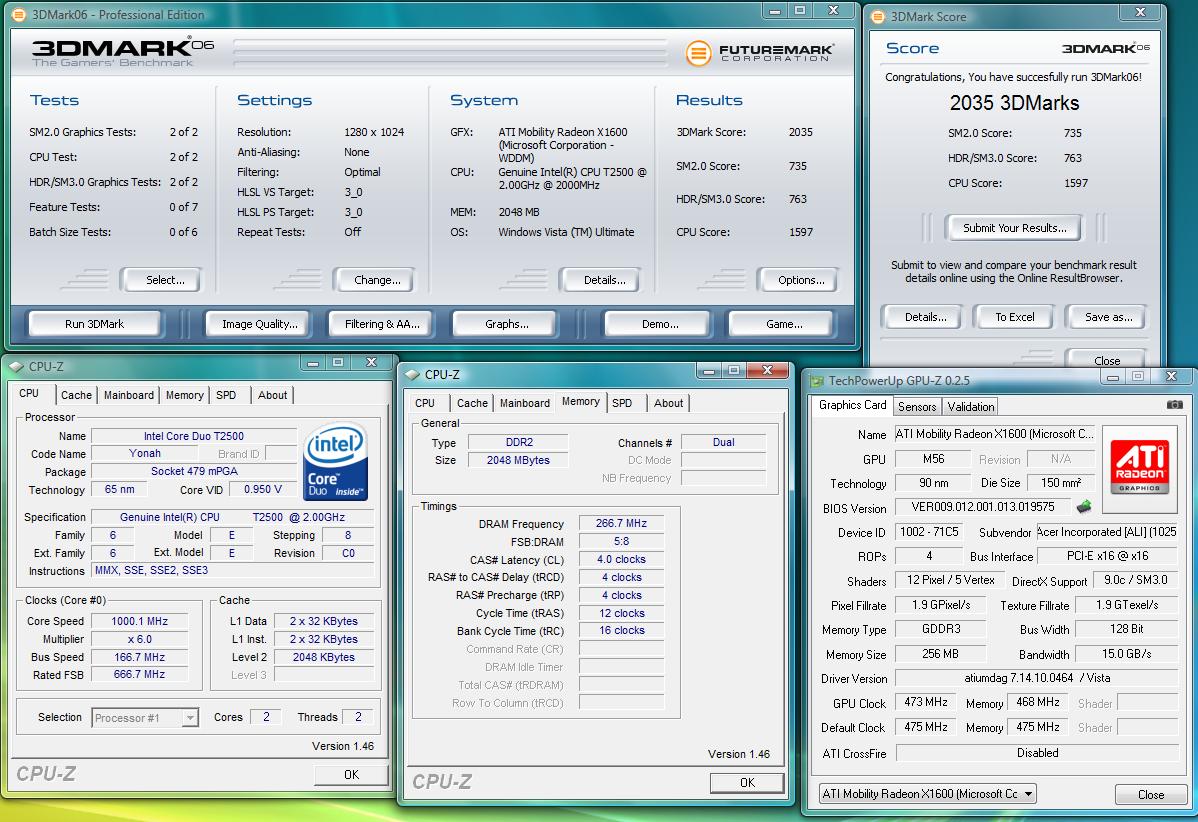Image resolution: width=1198 pixels, height=822 pixels.
Task: Click the Rated FSB 666.7 MHz value
Action: pyautogui.click(x=140, y=675)
